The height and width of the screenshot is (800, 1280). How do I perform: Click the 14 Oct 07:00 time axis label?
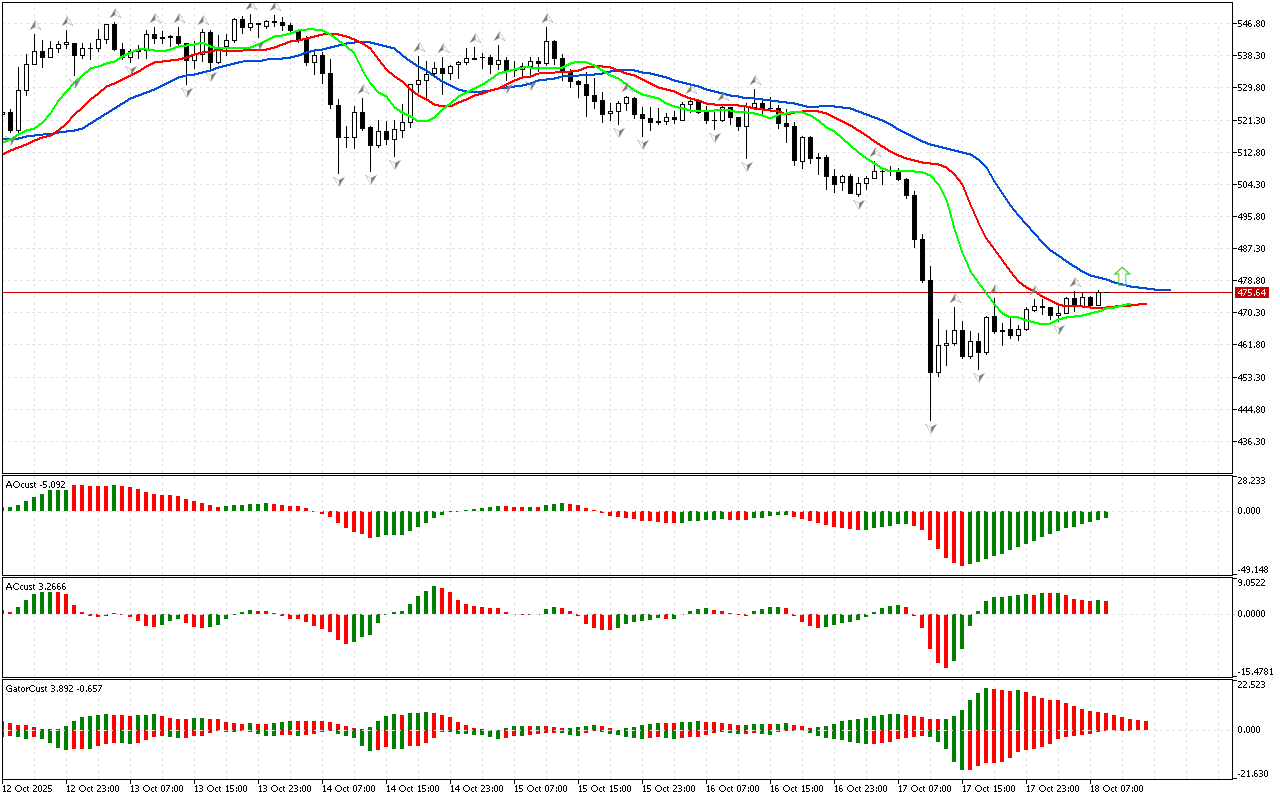click(x=350, y=789)
